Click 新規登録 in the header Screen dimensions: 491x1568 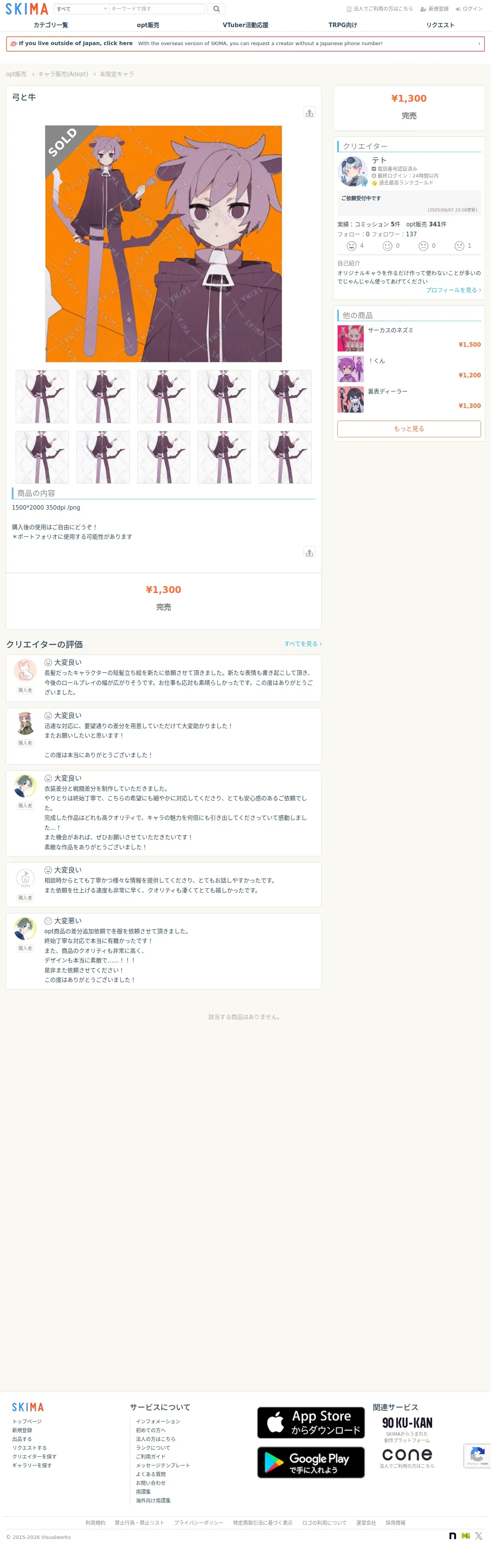click(x=434, y=9)
